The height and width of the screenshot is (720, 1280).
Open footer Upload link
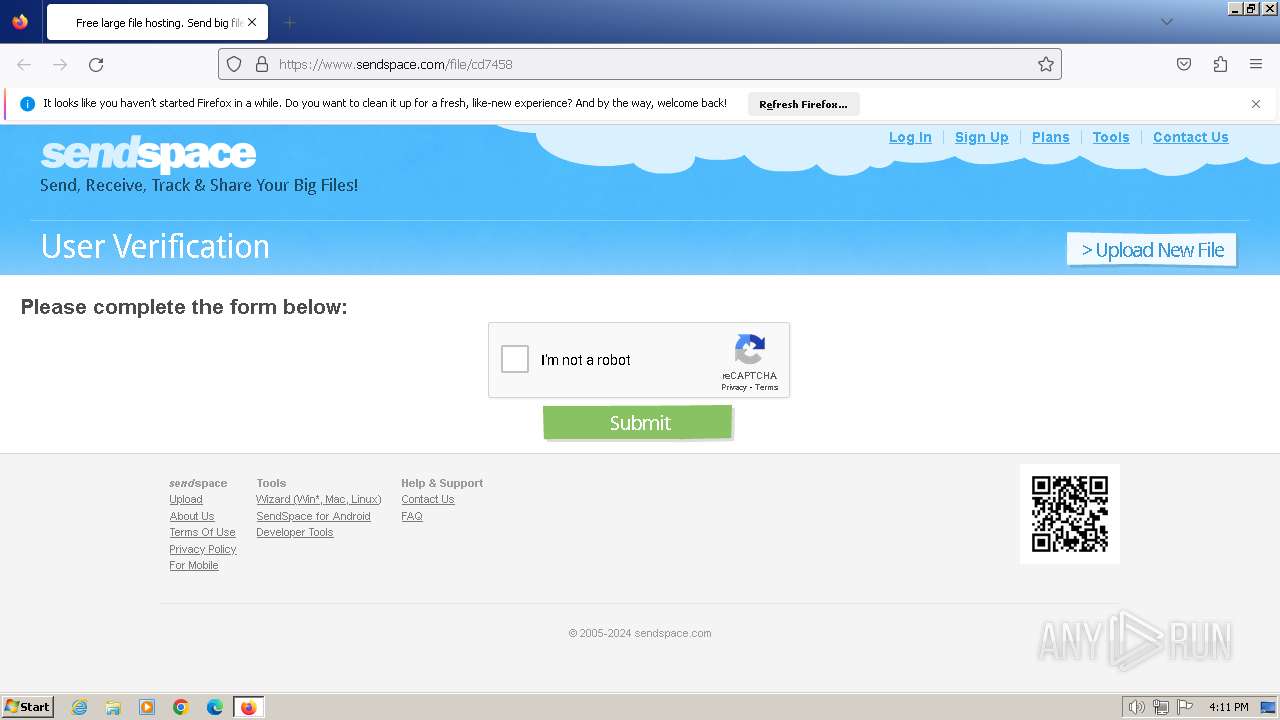tap(186, 499)
